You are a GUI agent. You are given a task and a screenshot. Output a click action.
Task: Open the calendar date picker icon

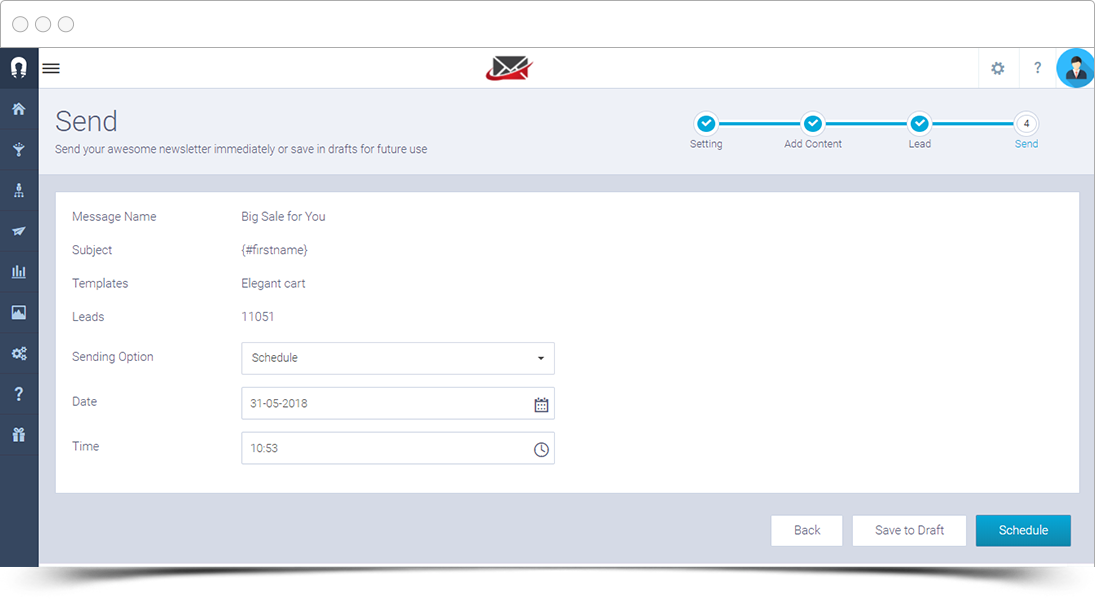(x=541, y=405)
